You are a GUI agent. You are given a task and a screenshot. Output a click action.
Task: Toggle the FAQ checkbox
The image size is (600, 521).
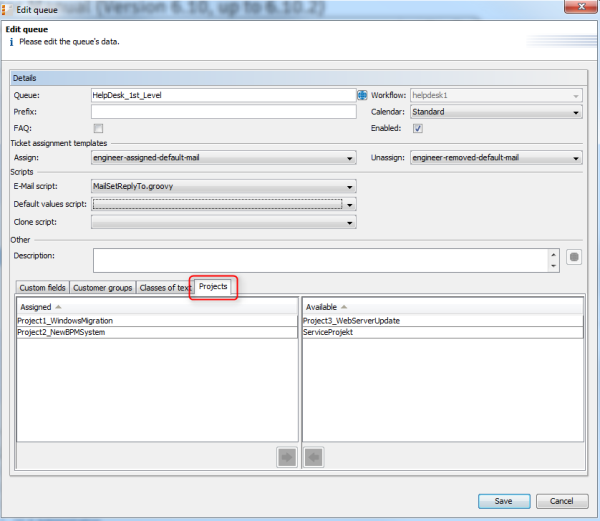pos(98,128)
